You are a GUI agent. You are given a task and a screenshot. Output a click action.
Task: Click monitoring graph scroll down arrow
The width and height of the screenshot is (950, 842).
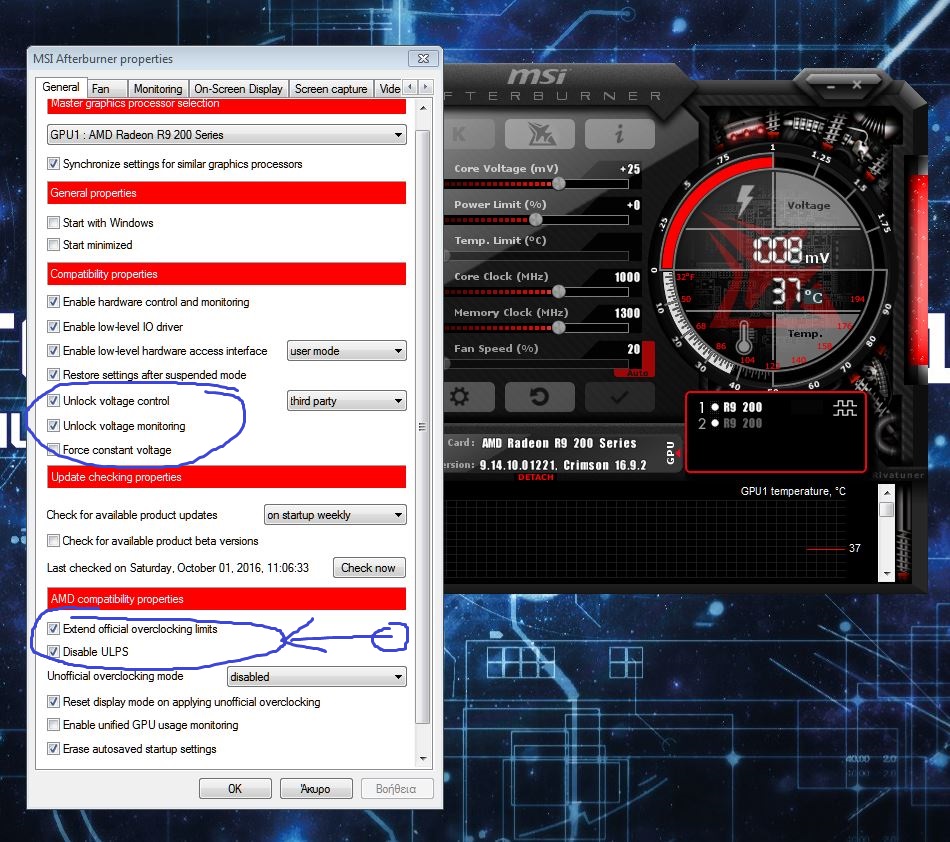886,573
